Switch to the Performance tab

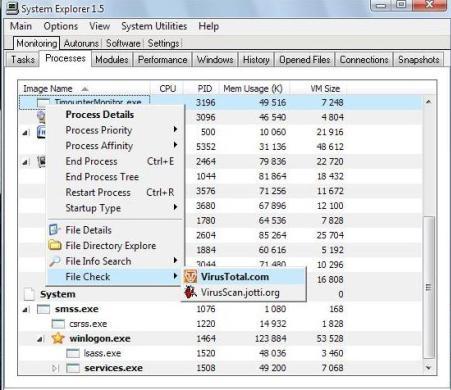(x=163, y=60)
